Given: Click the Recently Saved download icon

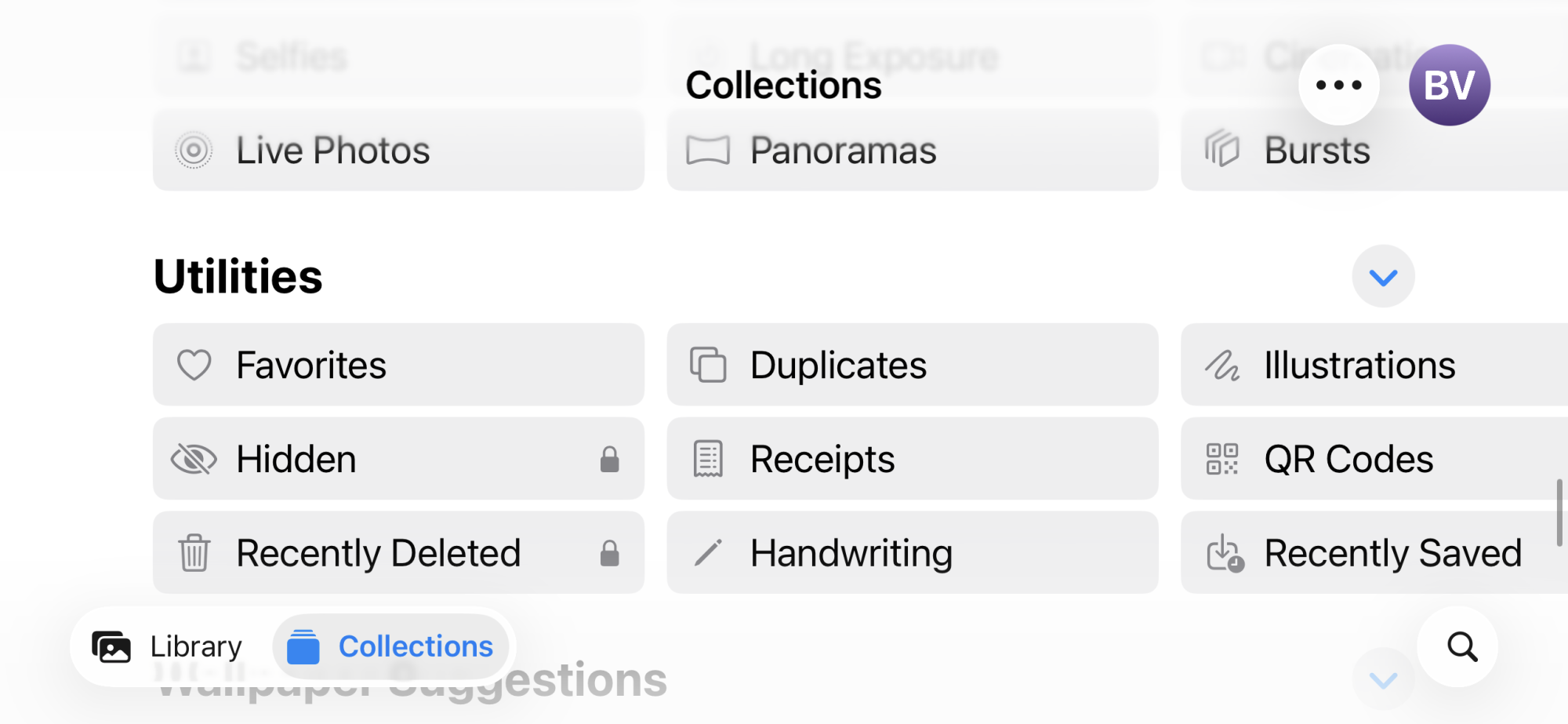Looking at the screenshot, I should pos(1225,553).
